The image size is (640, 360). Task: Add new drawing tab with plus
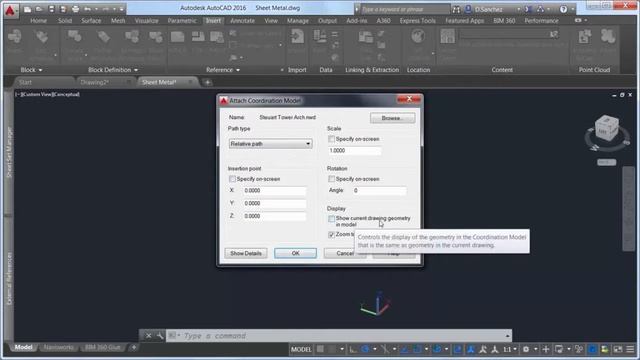point(207,82)
